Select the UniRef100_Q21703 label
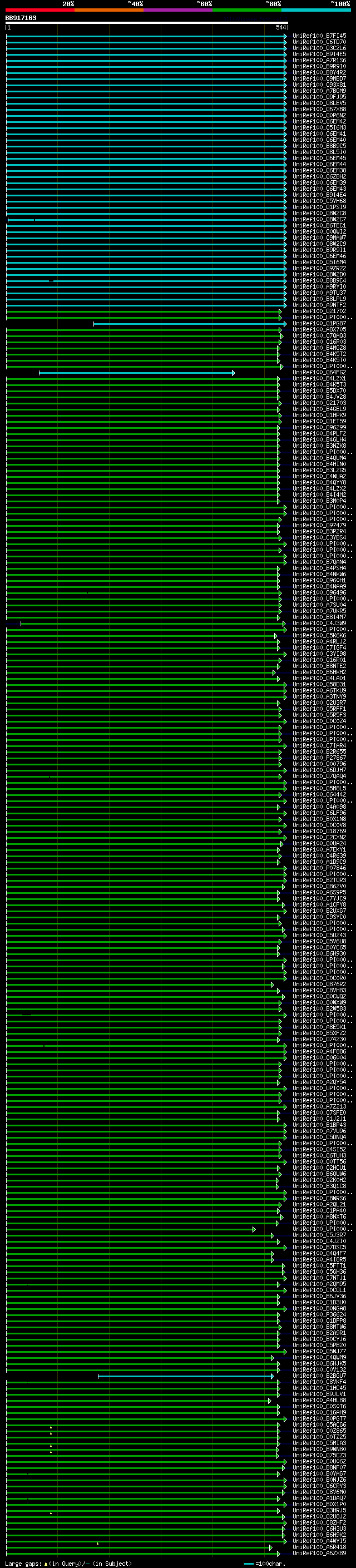 coord(319,403)
